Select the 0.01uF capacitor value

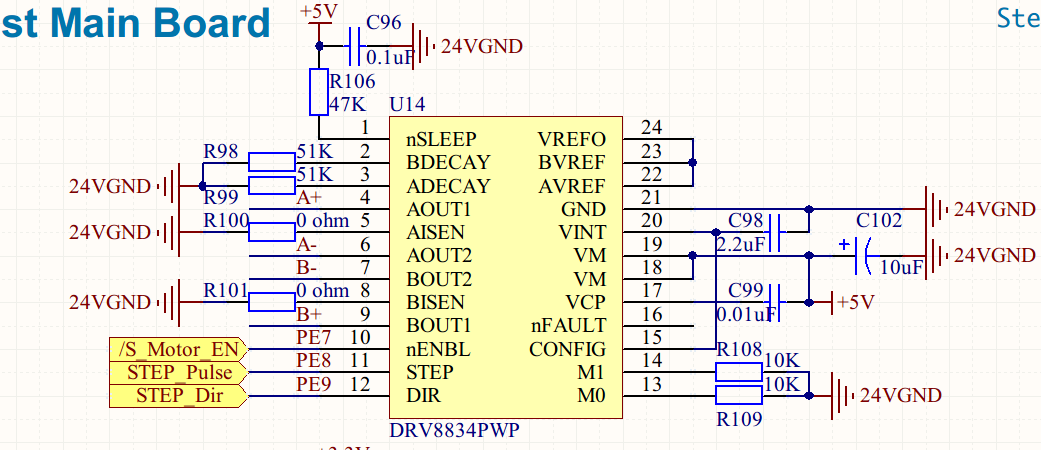point(746,313)
